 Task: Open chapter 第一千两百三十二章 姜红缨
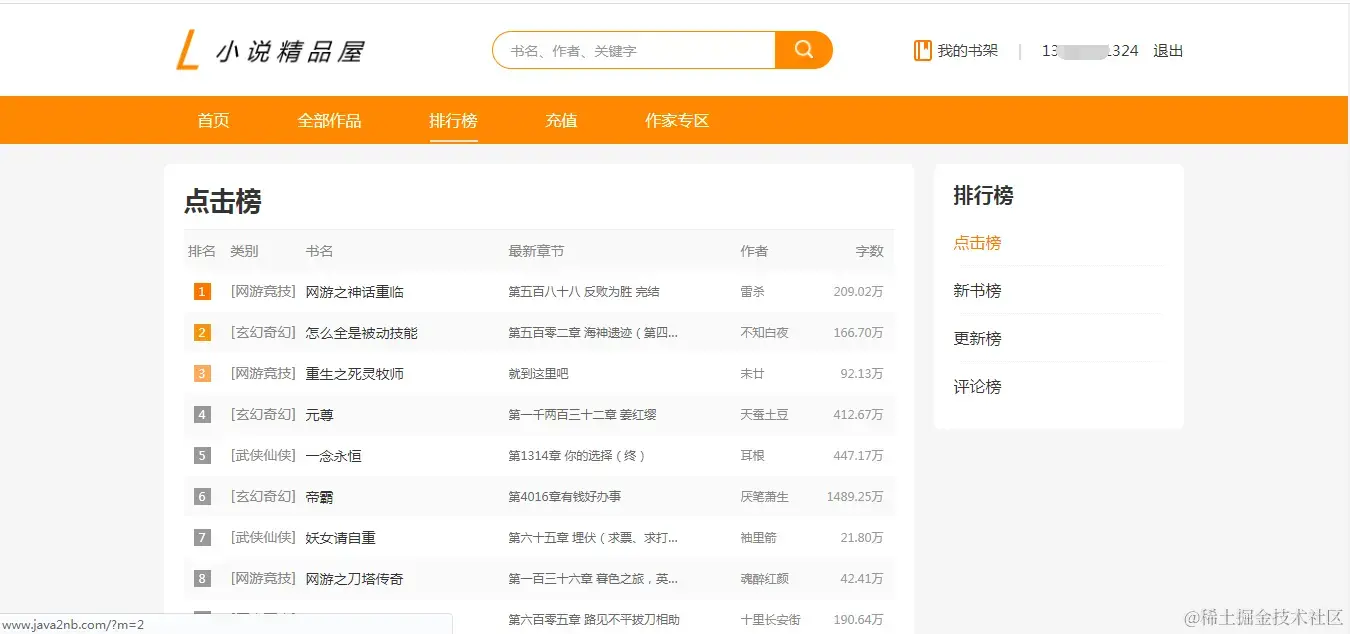[x=582, y=415]
